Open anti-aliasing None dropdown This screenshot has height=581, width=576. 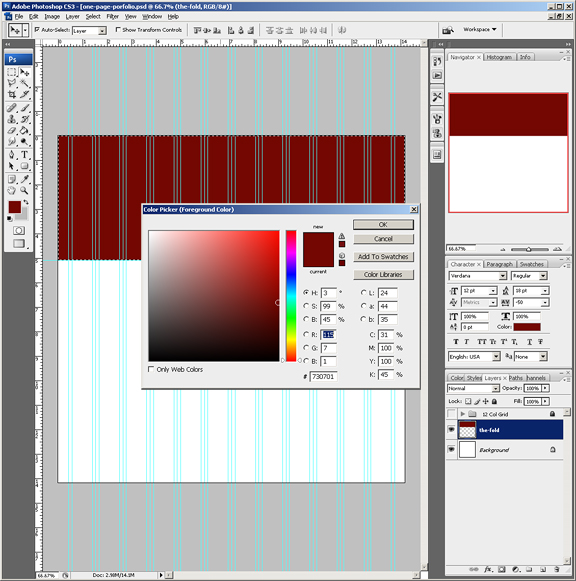click(x=543, y=356)
